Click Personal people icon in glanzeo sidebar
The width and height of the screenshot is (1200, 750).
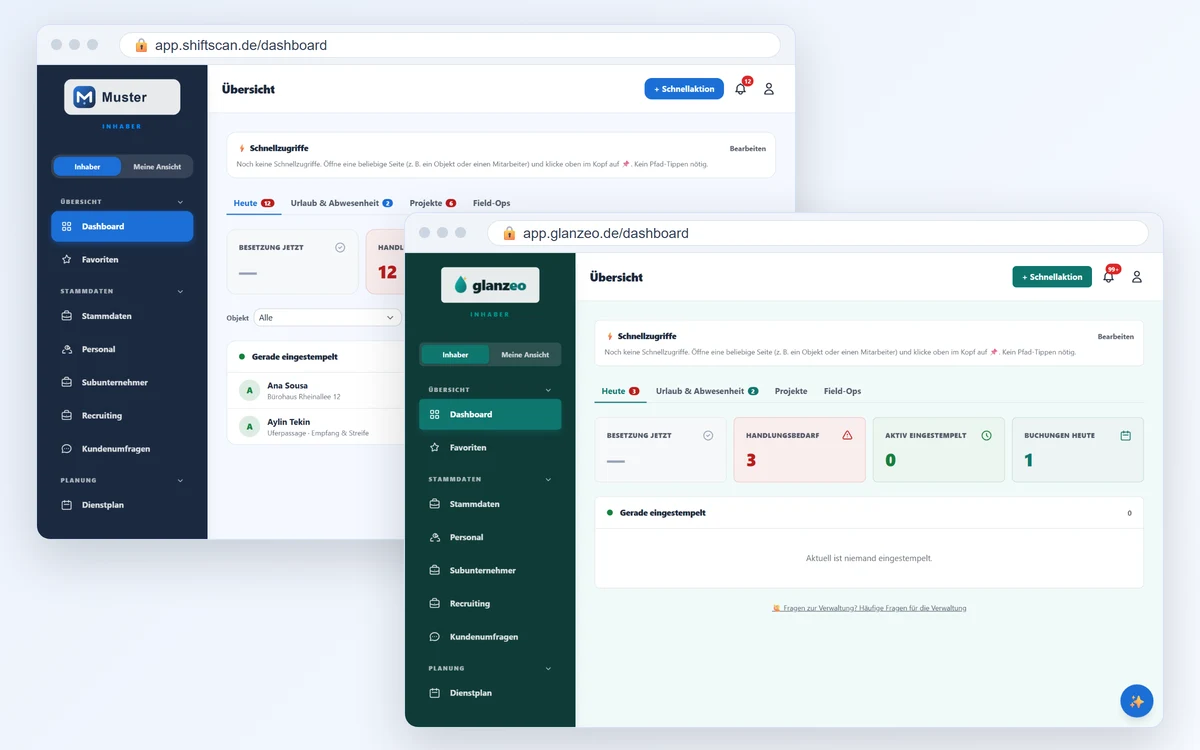pyautogui.click(x=434, y=537)
